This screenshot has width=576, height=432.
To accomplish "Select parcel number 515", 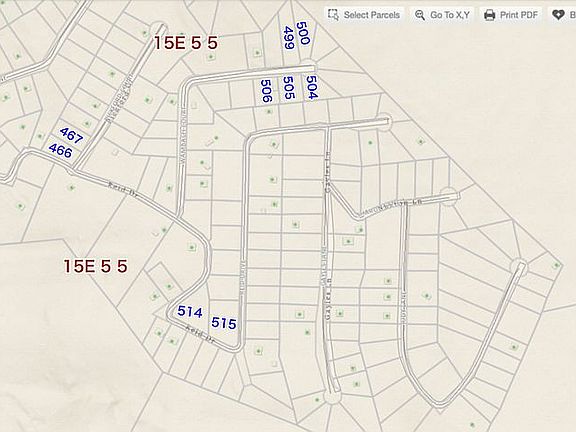I will click(223, 323).
